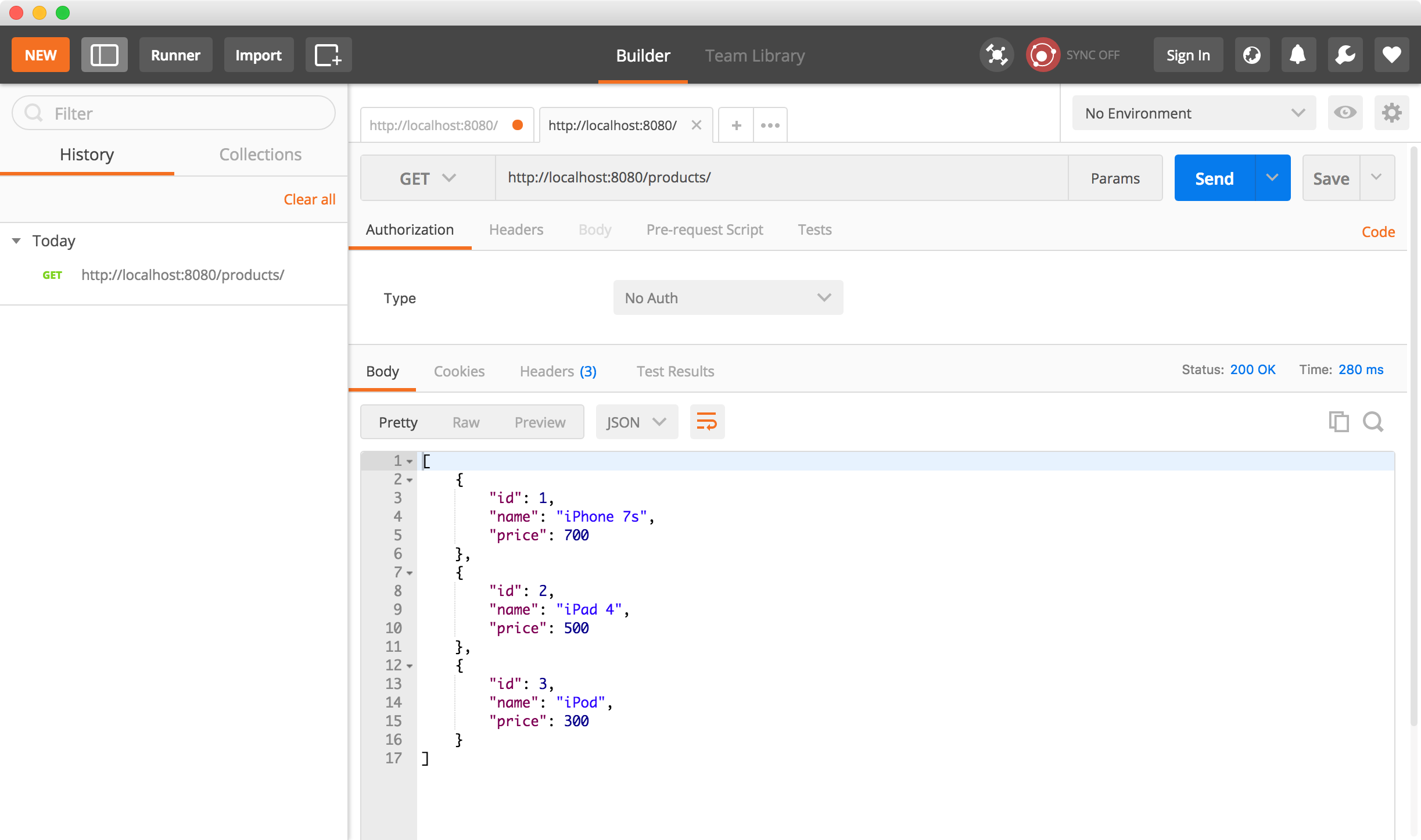Add a new request tab
Image resolution: width=1421 pixels, height=840 pixels.
pyautogui.click(x=736, y=125)
